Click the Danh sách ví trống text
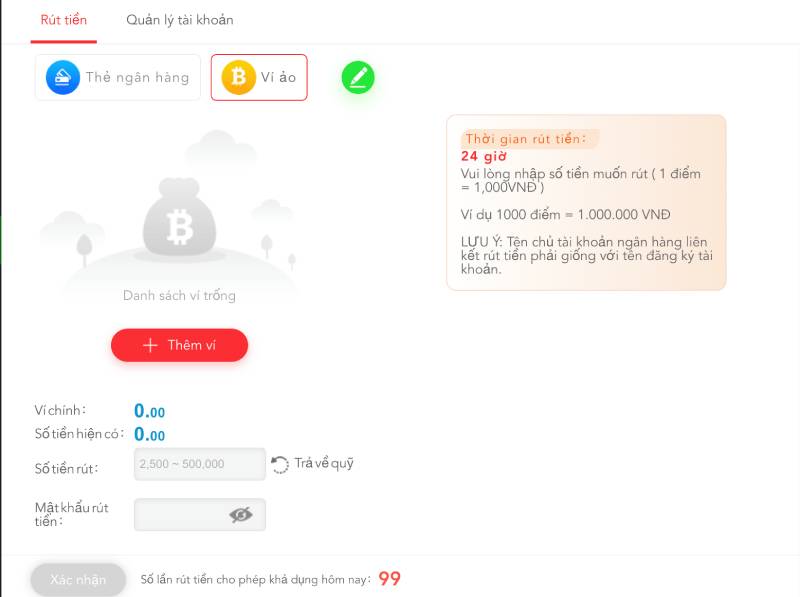800x597 pixels. coord(180,296)
